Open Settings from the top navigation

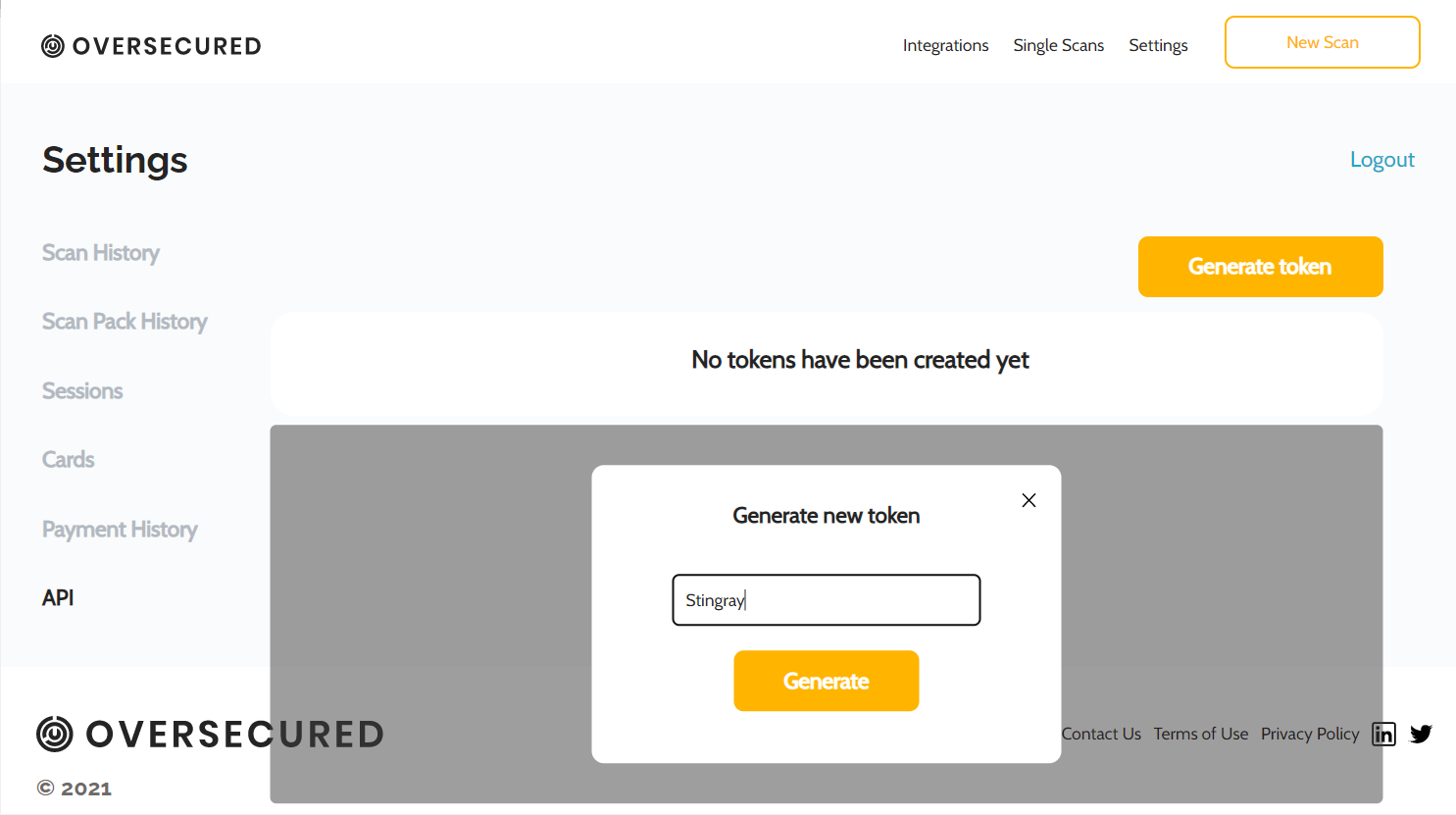coord(1158,45)
